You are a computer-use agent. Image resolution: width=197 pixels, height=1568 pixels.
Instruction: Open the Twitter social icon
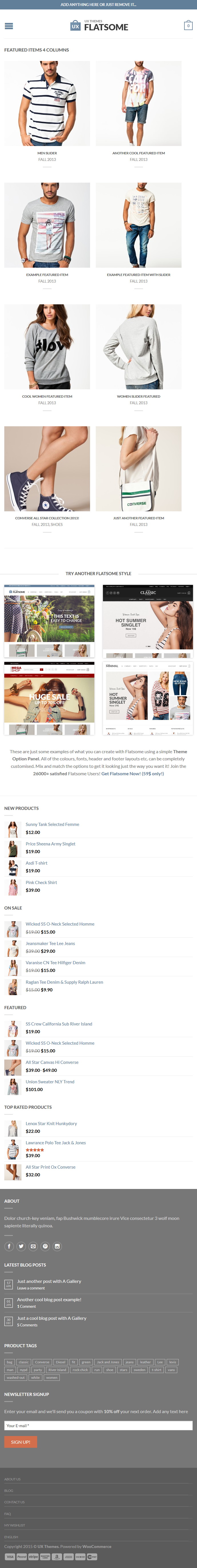coord(21,1246)
